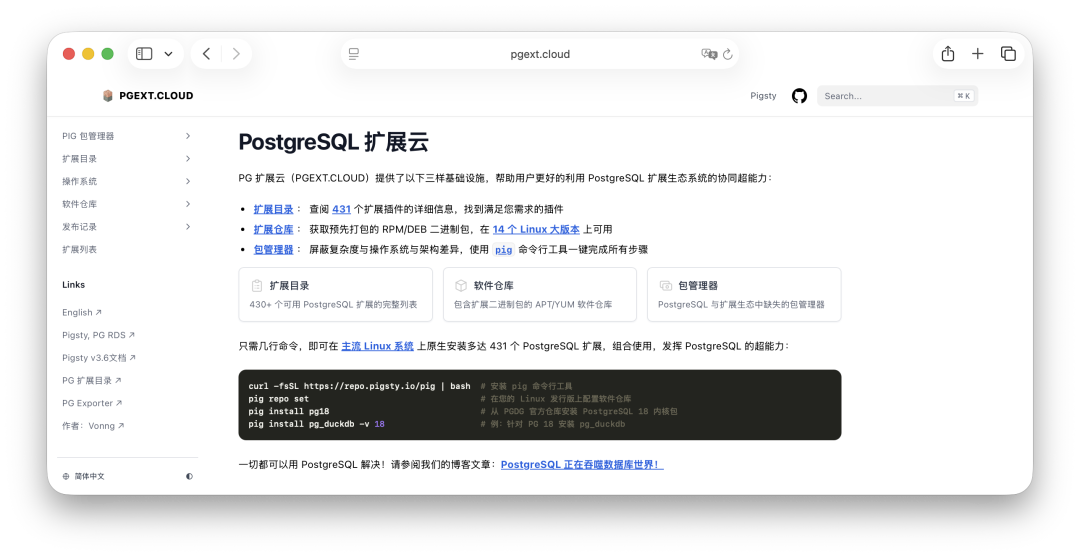Expand the 扩展目录 sidebar chevron
Image resolution: width=1080 pixels, height=557 pixels.
[187, 158]
